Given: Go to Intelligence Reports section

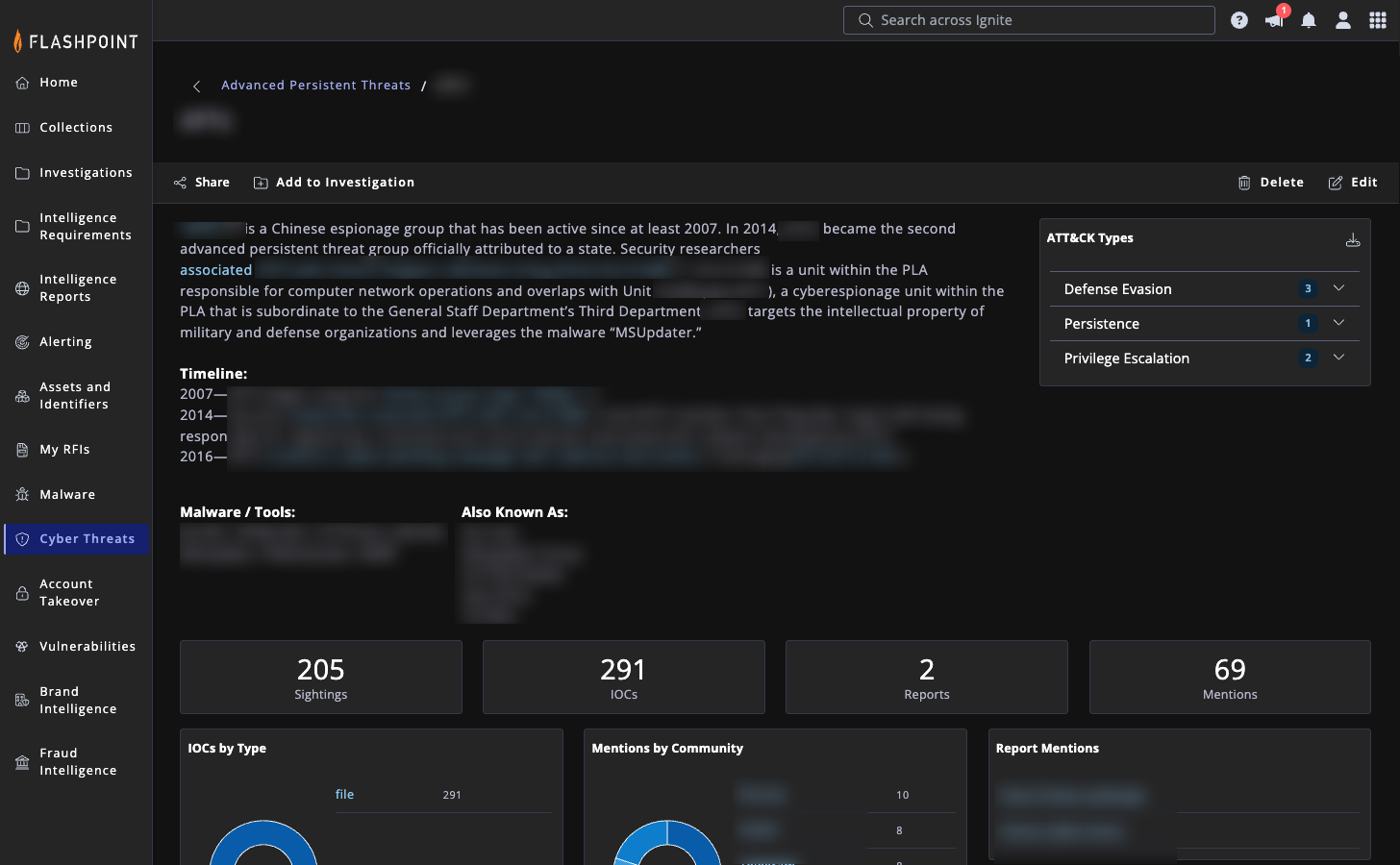Looking at the screenshot, I should 77,288.
